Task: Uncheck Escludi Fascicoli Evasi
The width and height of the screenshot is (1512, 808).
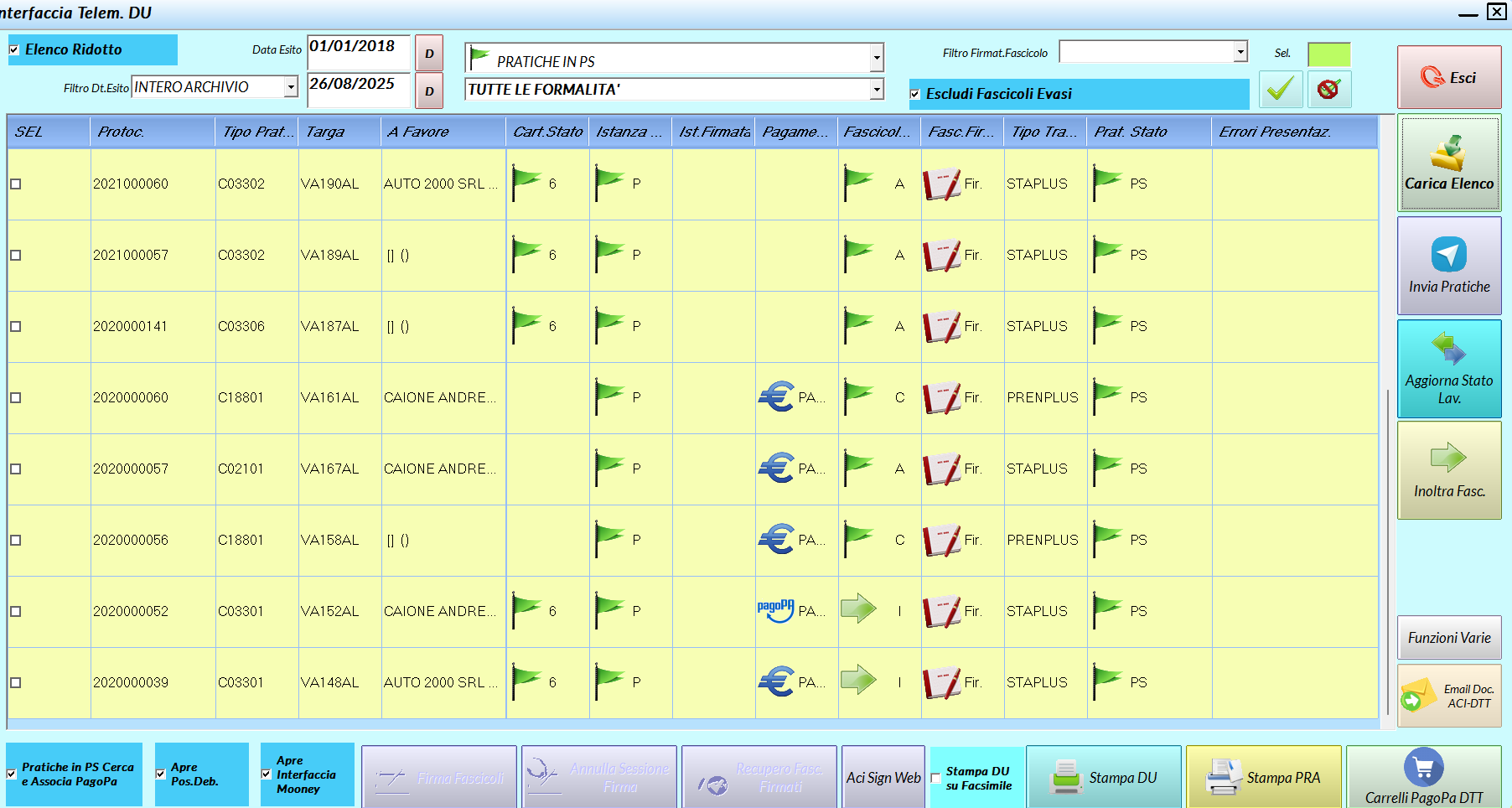Action: coord(915,94)
